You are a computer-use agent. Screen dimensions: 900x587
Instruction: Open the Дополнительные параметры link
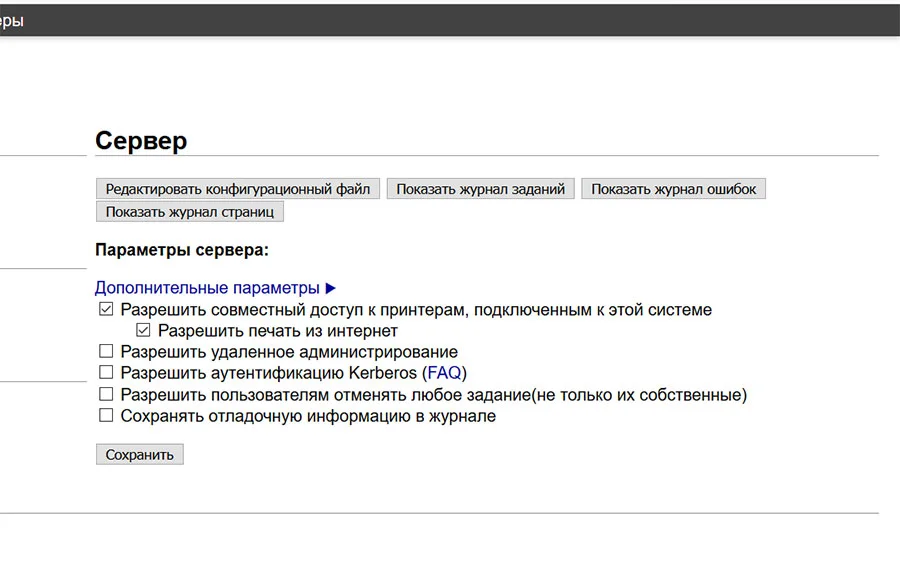pos(207,287)
